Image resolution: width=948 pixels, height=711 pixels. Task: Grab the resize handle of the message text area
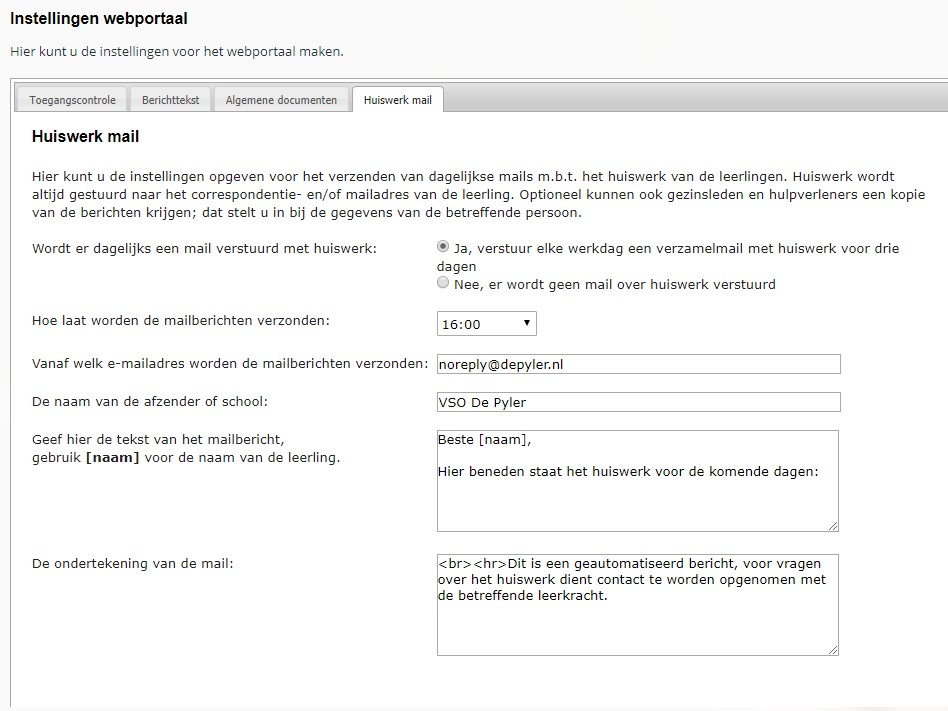(833, 525)
